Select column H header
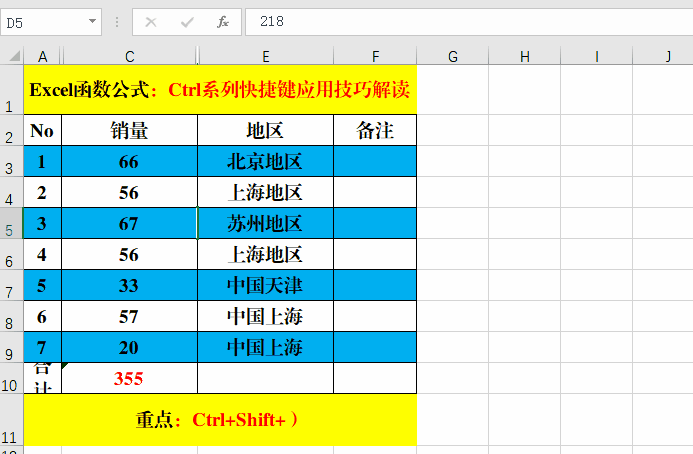 [525, 57]
